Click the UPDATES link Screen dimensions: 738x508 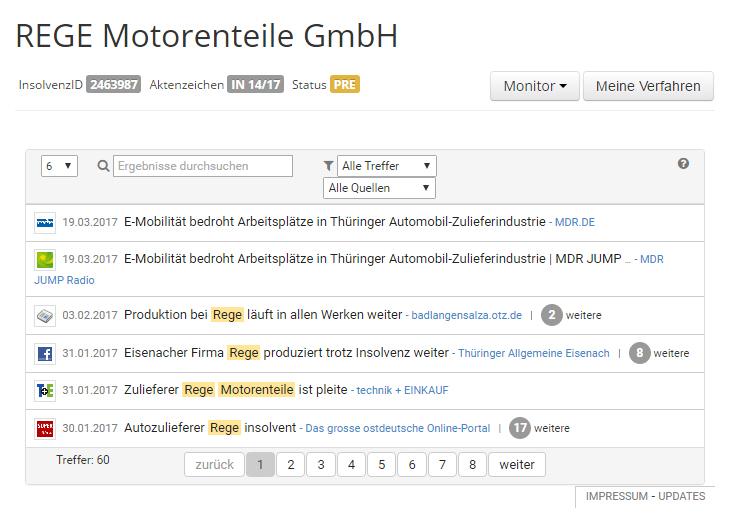point(682,496)
